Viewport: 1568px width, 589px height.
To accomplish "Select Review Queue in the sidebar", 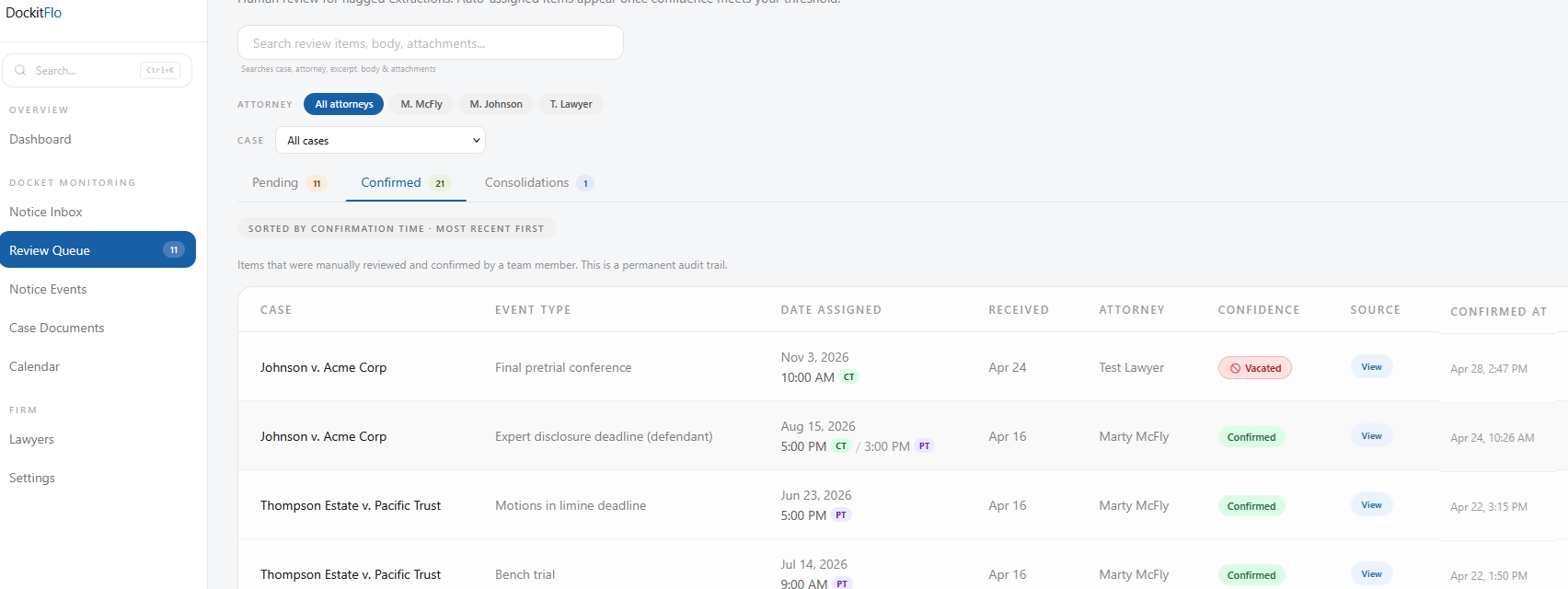I will [x=98, y=249].
